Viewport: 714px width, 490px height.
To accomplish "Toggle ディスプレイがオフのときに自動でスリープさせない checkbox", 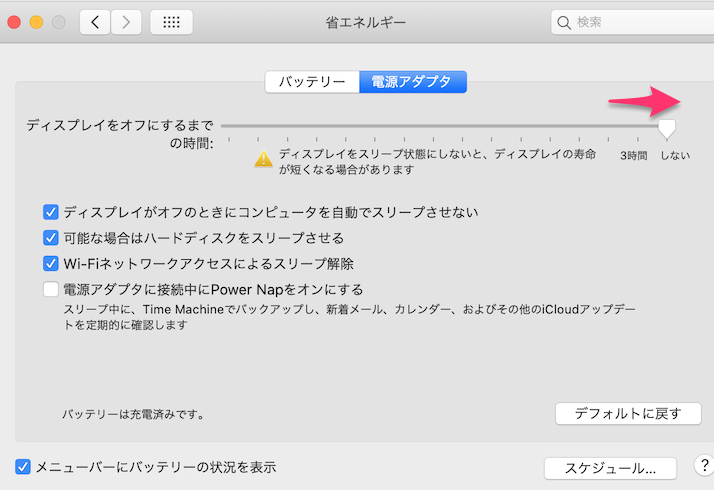I will pyautogui.click(x=51, y=212).
